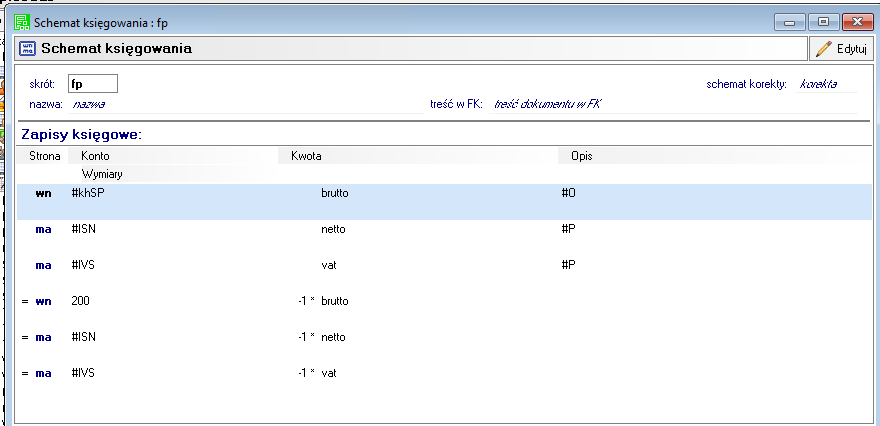Screen dimensions: 880x426
Task: Click the Schemat księgowania header icon
Action: [27, 48]
